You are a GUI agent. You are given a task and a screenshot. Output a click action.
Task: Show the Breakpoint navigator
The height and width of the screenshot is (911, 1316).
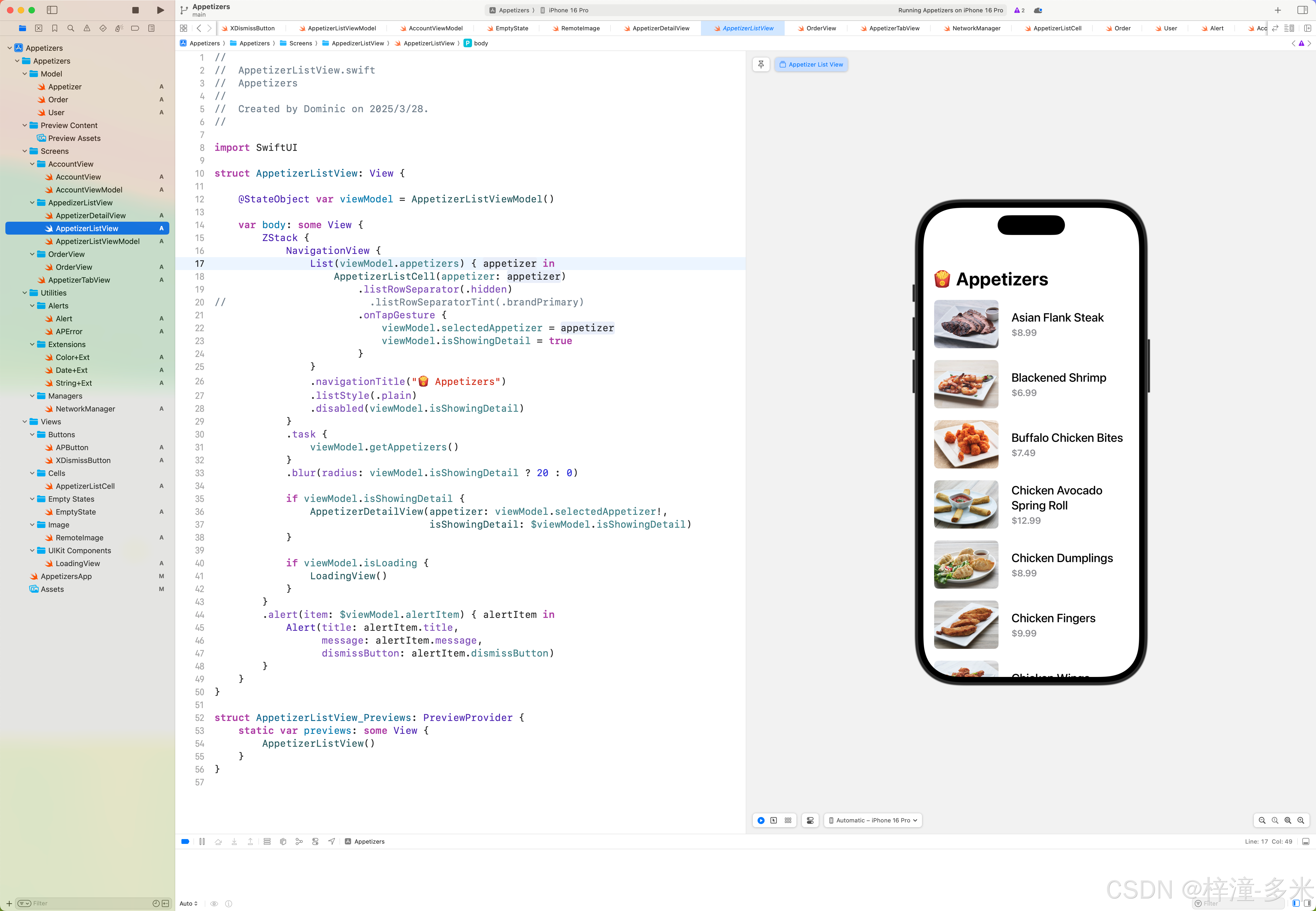click(x=135, y=28)
